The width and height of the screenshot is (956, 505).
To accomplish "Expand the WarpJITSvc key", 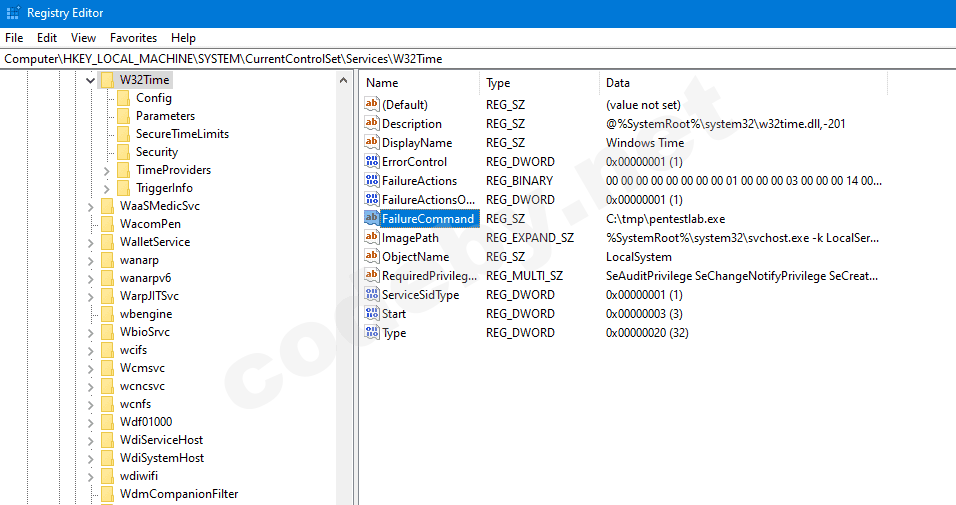I will tap(90, 296).
